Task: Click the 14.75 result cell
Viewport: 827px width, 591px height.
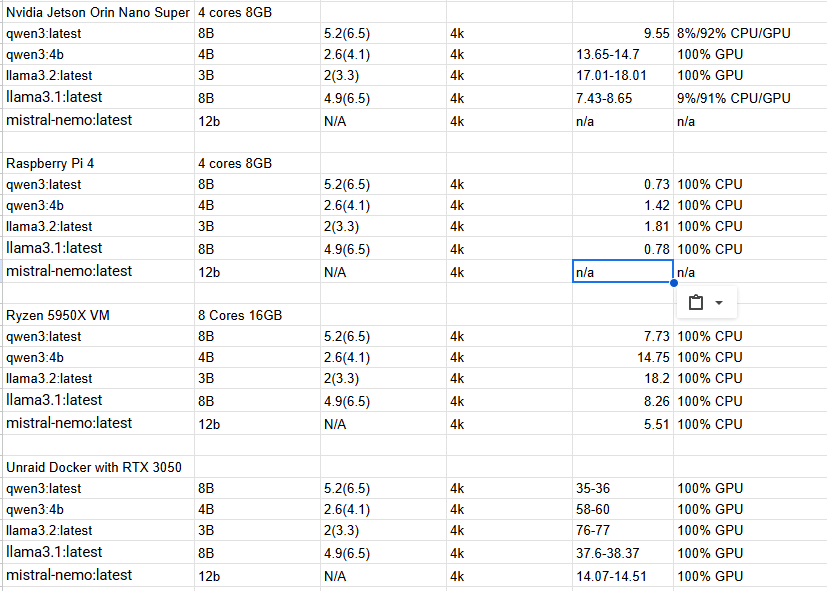Action: click(622, 357)
